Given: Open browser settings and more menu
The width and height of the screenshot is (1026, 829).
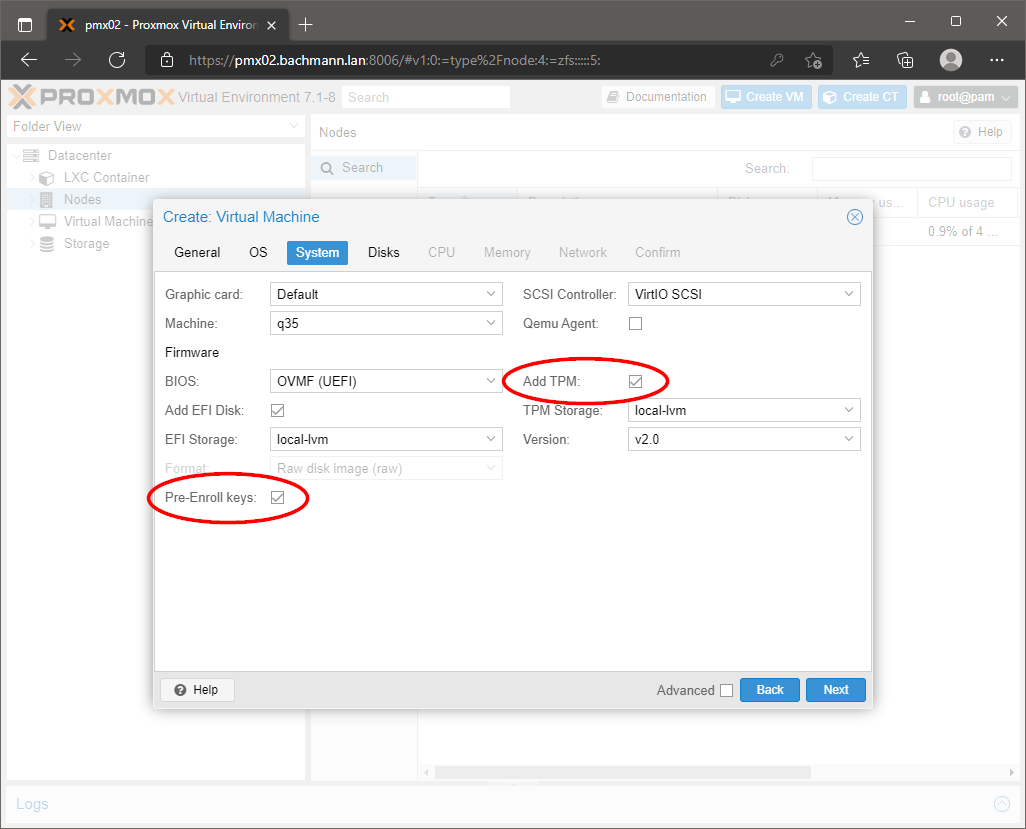Looking at the screenshot, I should [x=997, y=60].
